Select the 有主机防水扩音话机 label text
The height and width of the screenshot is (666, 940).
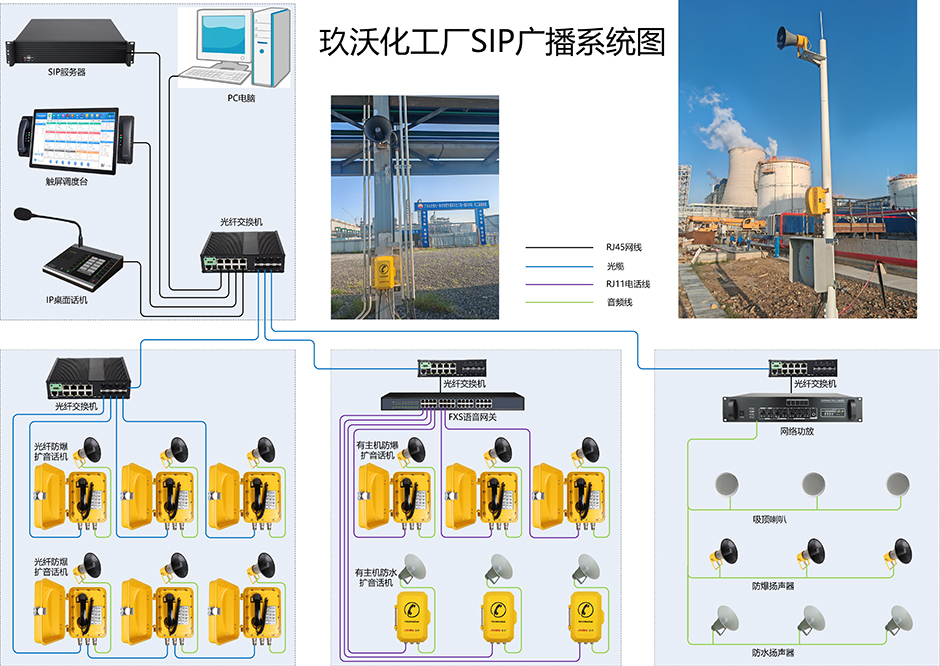[x=377, y=576]
